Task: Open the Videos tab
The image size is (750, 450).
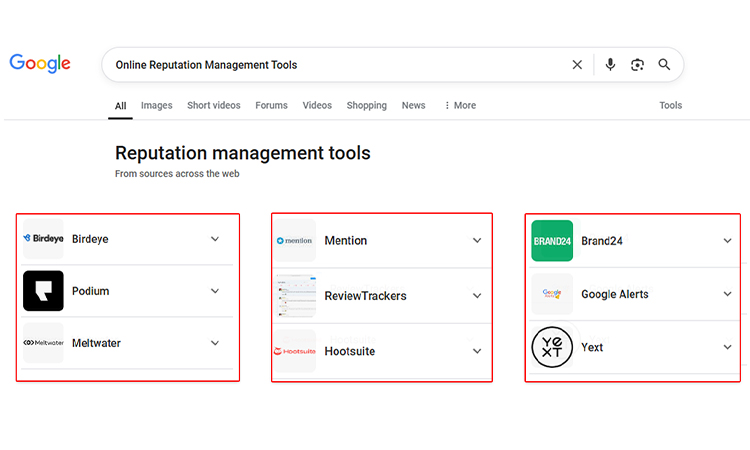Action: 317,105
